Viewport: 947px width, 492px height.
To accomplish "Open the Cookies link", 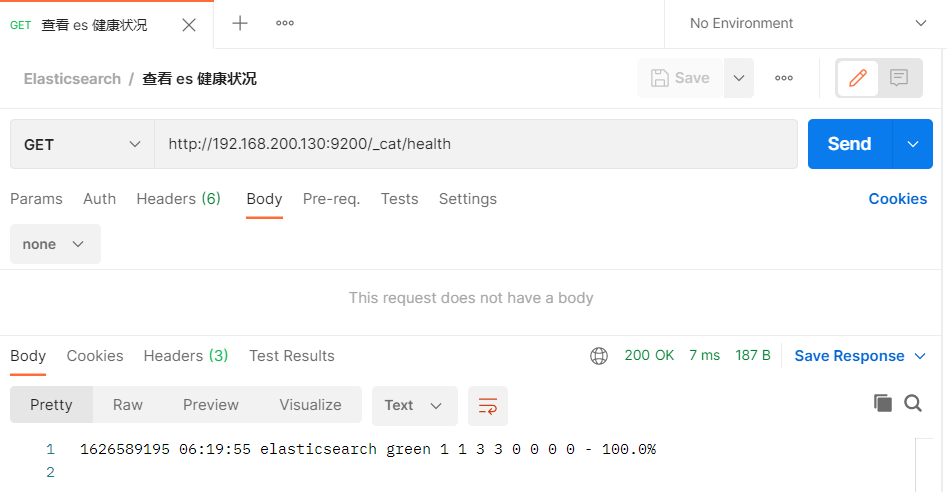I will [x=897, y=199].
